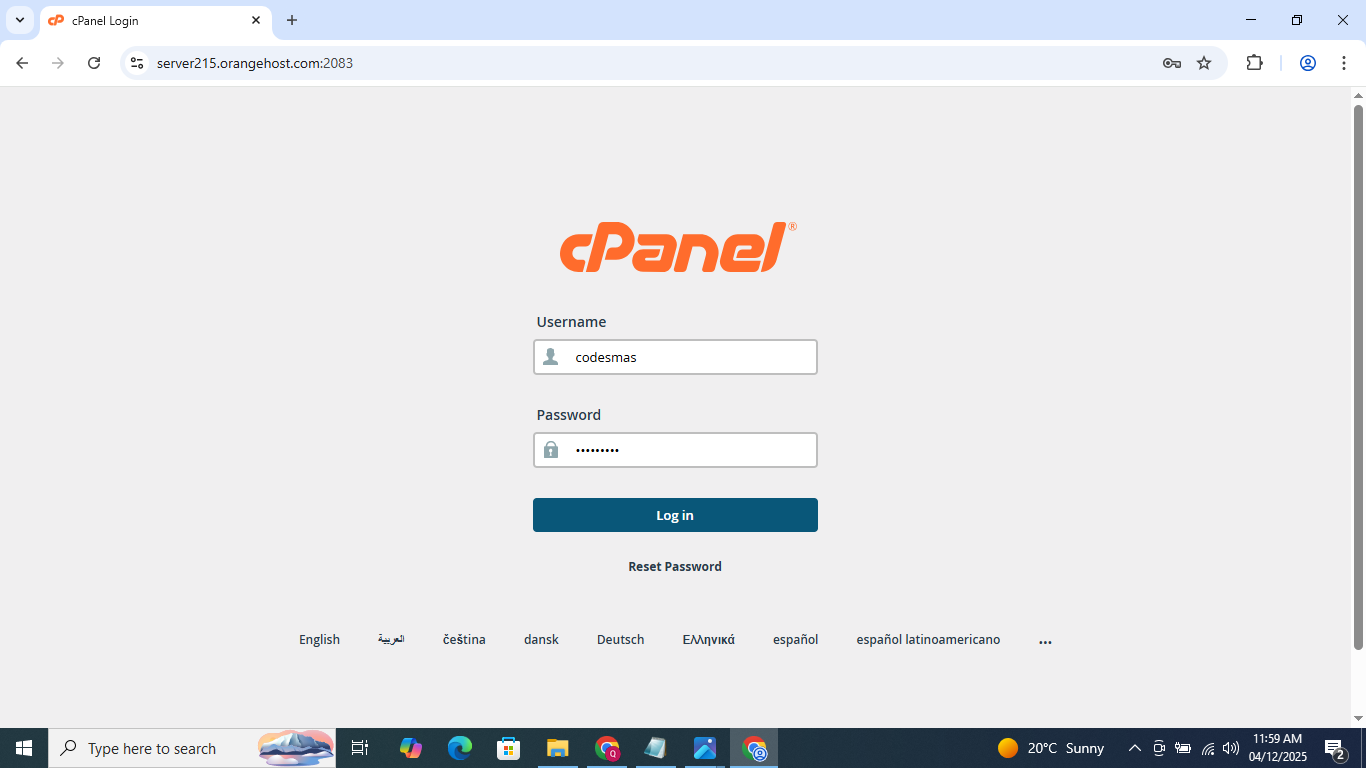Reload the page with the refresh icon

tap(94, 62)
